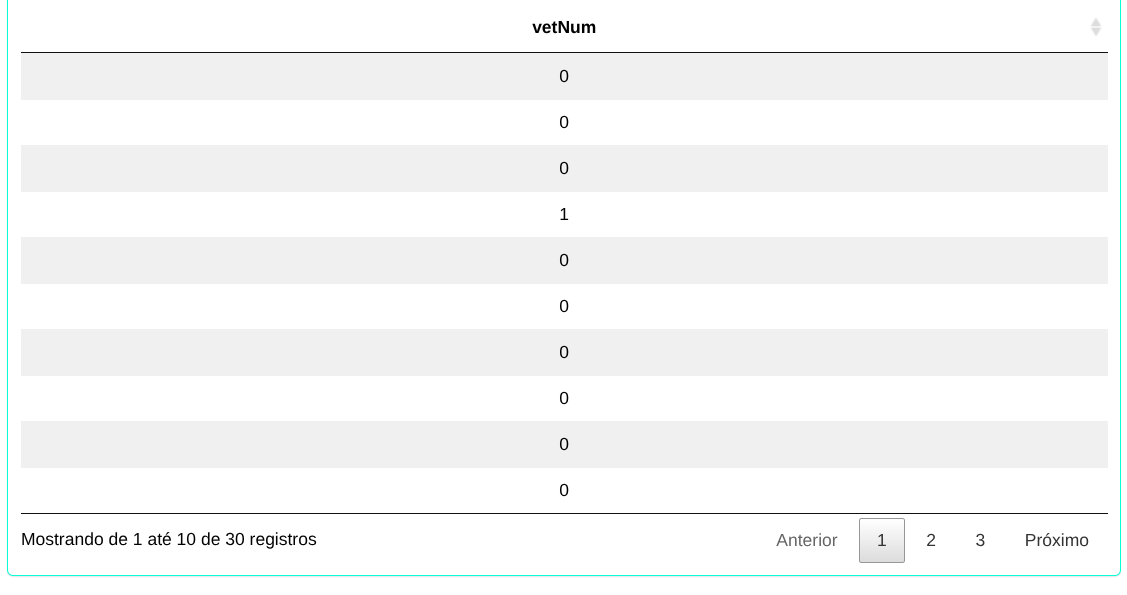The image size is (1127, 595).
Task: Go to the Próximo page
Action: (1056, 540)
